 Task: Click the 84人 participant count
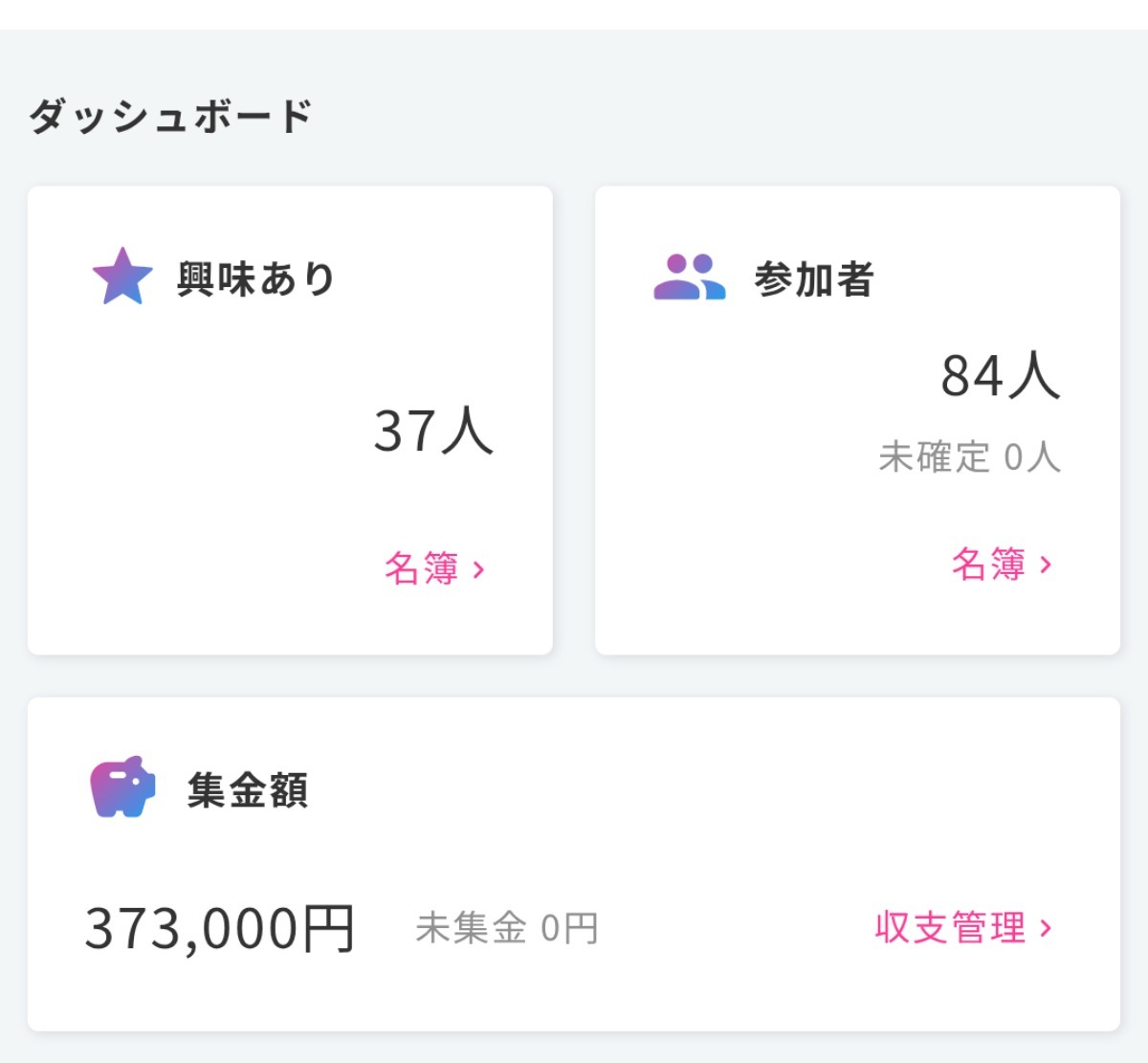tap(1000, 375)
